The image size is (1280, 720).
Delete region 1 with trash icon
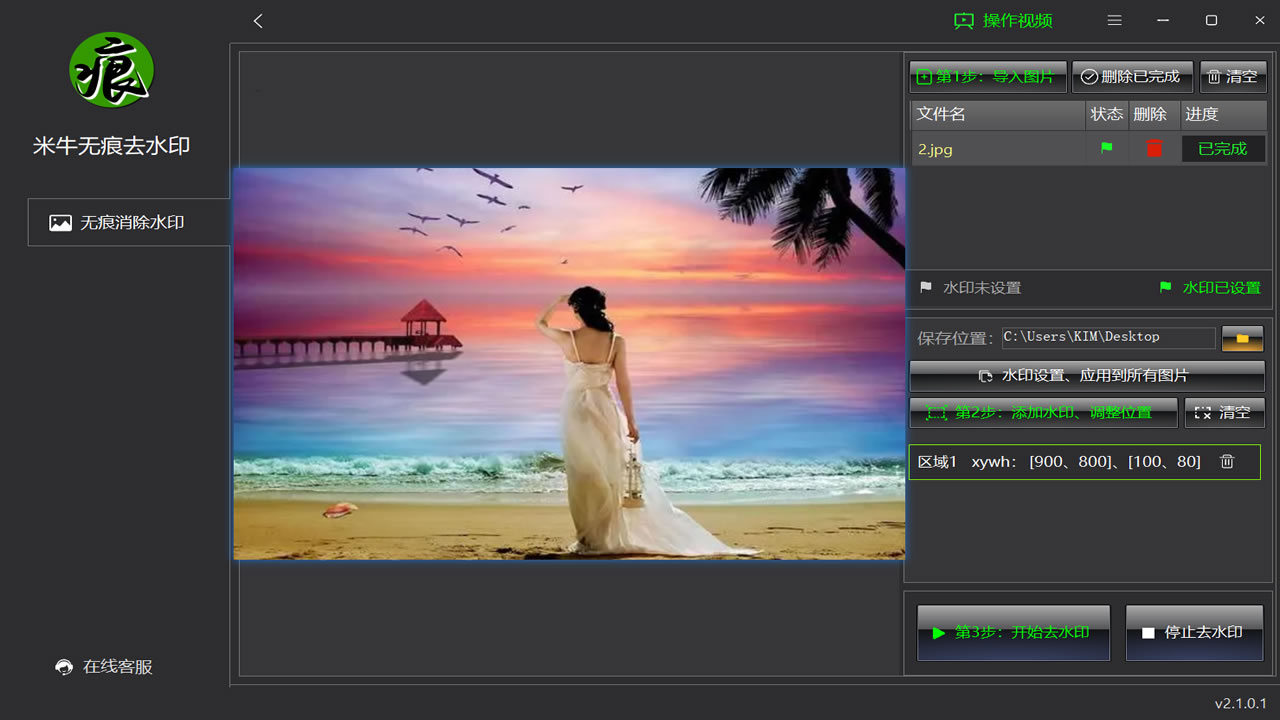(x=1227, y=461)
